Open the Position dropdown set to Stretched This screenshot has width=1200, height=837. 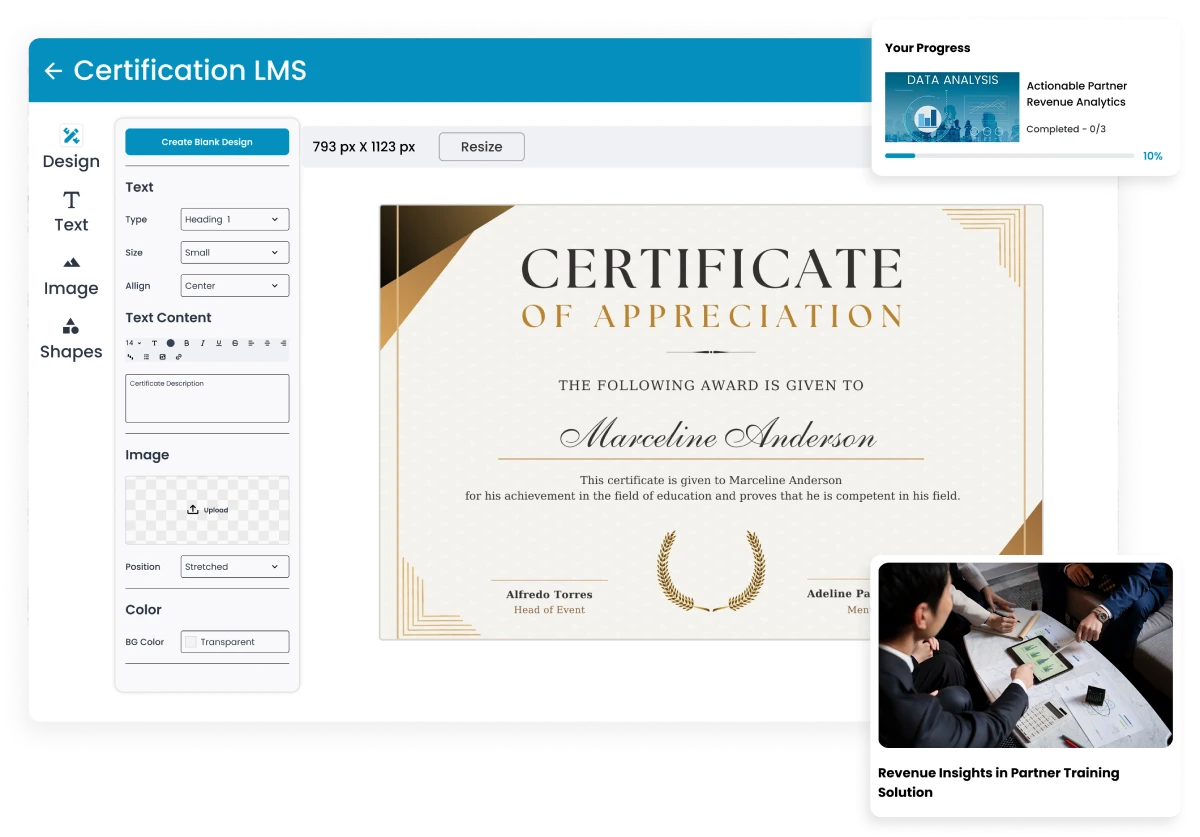(233, 566)
